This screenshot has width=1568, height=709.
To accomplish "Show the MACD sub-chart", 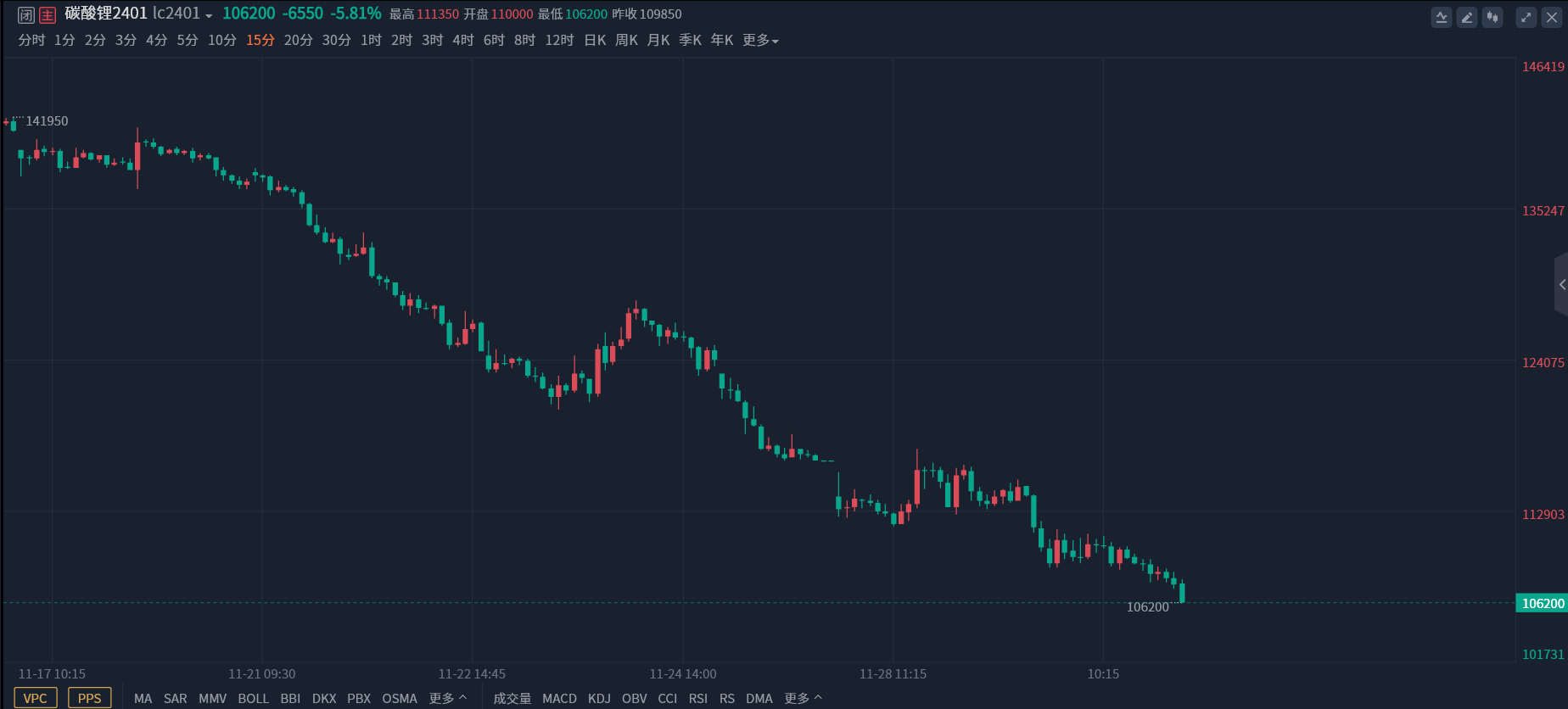I will (x=559, y=698).
